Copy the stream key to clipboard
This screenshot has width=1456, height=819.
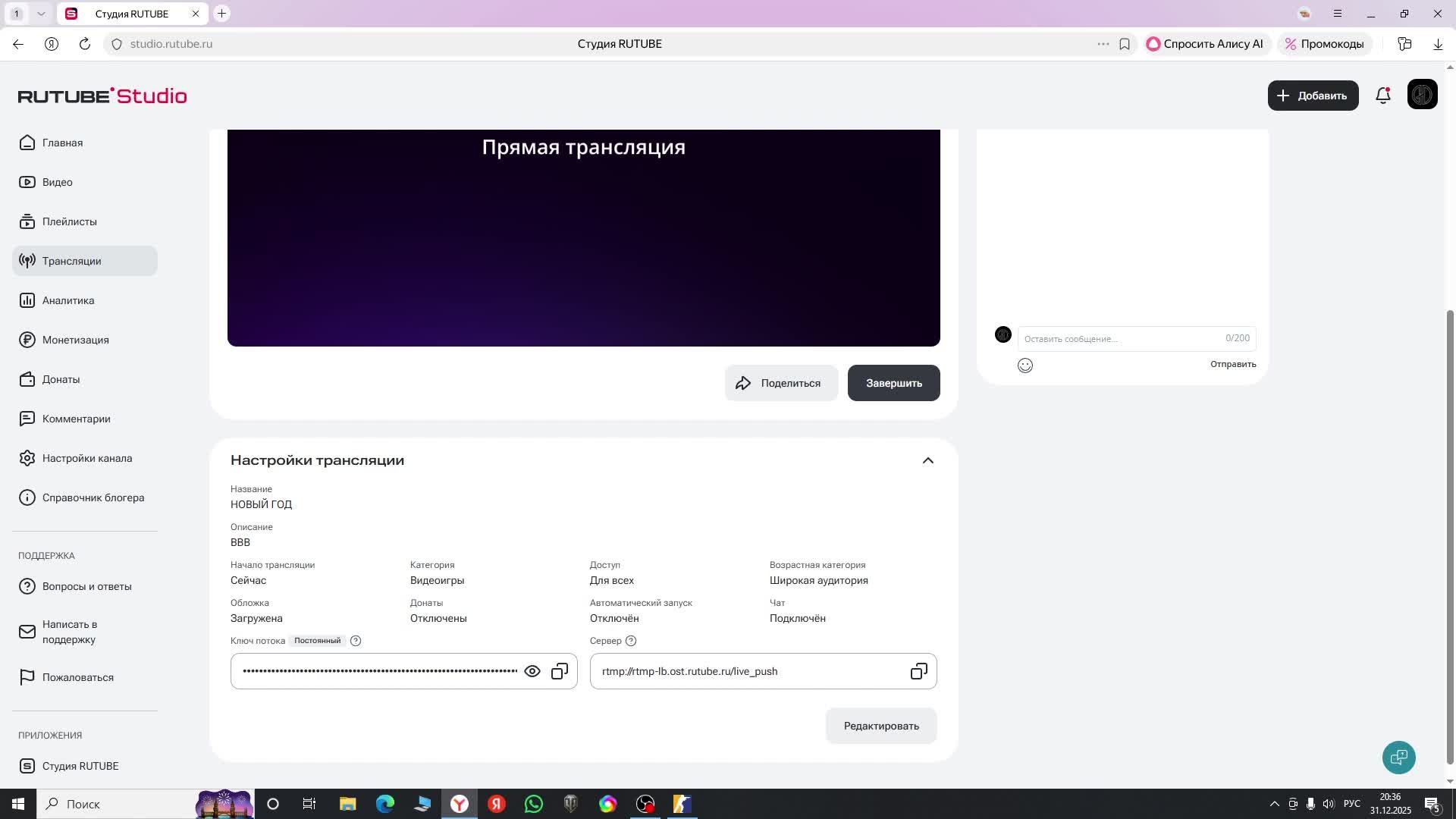coord(560,671)
